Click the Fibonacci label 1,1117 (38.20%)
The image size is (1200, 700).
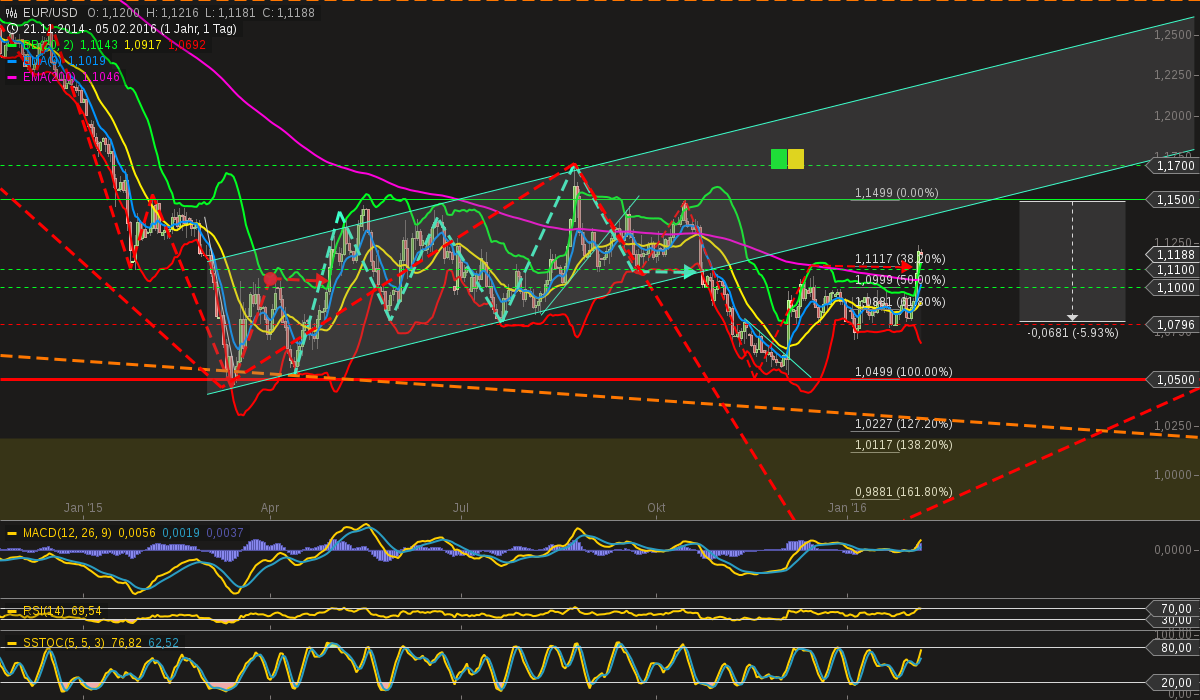[x=900, y=259]
